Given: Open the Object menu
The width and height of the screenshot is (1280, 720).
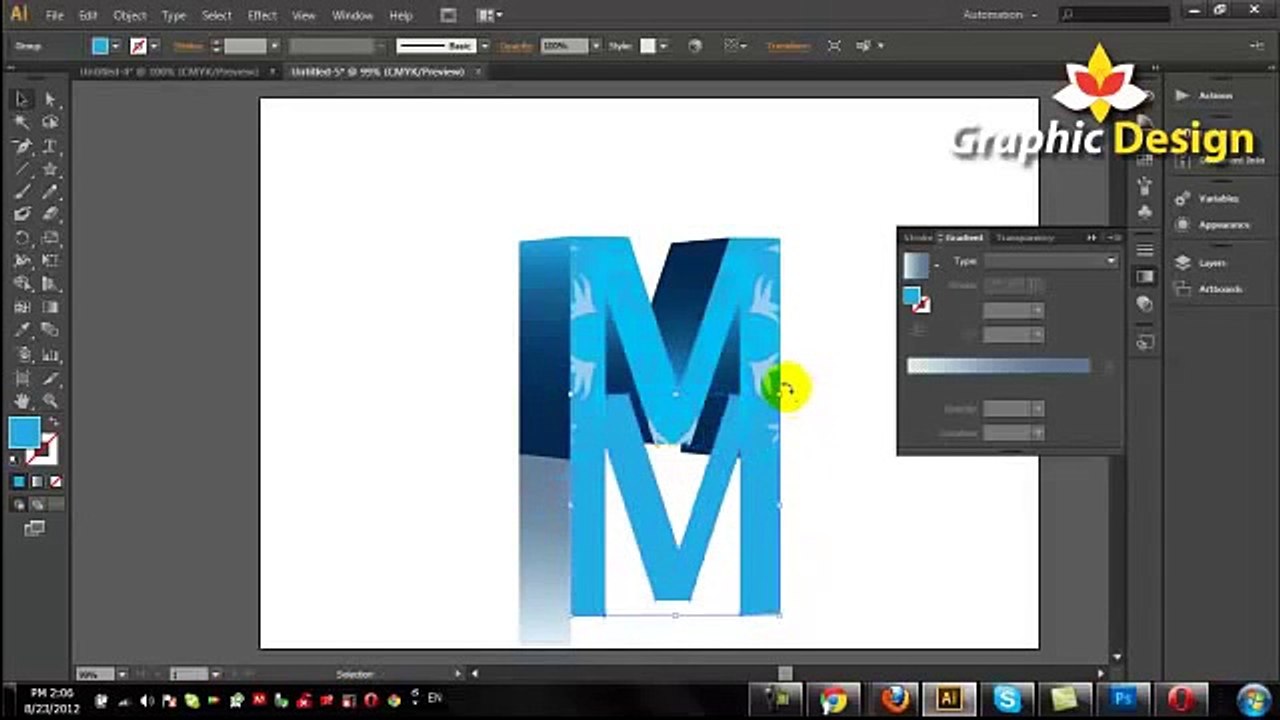Looking at the screenshot, I should (x=130, y=16).
